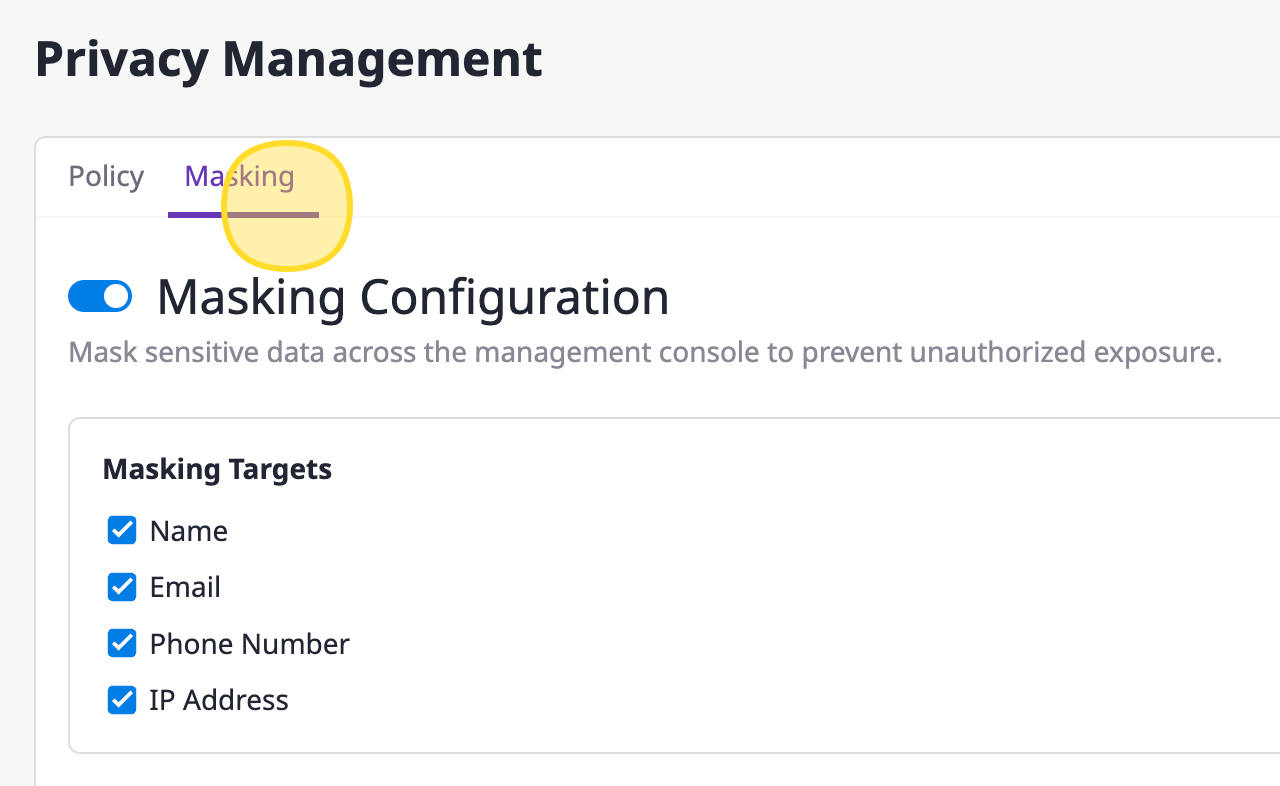Click the Privacy Management page title
This screenshot has width=1280, height=786.
288,60
